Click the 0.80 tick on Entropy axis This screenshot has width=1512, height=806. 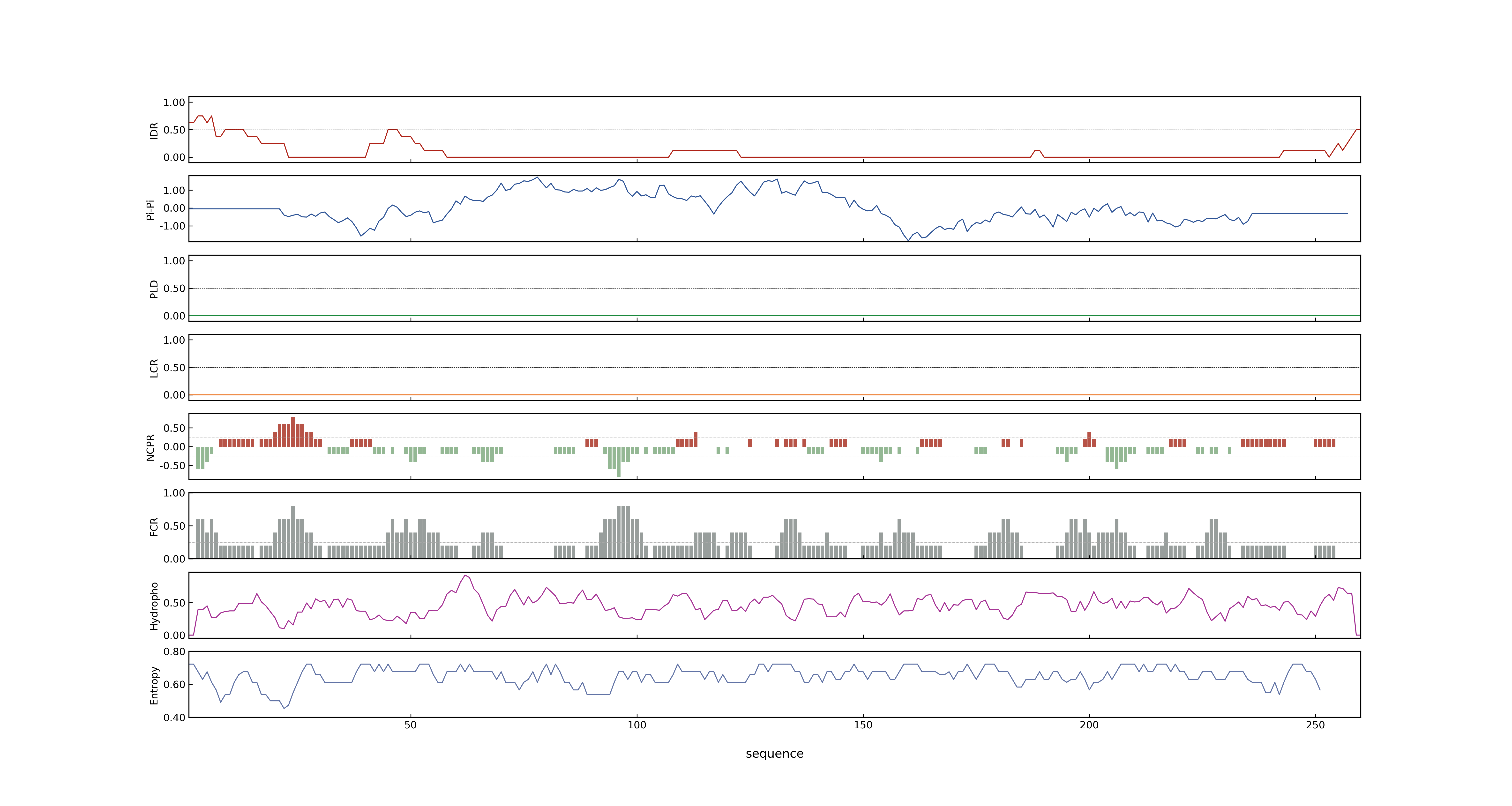tap(174, 652)
